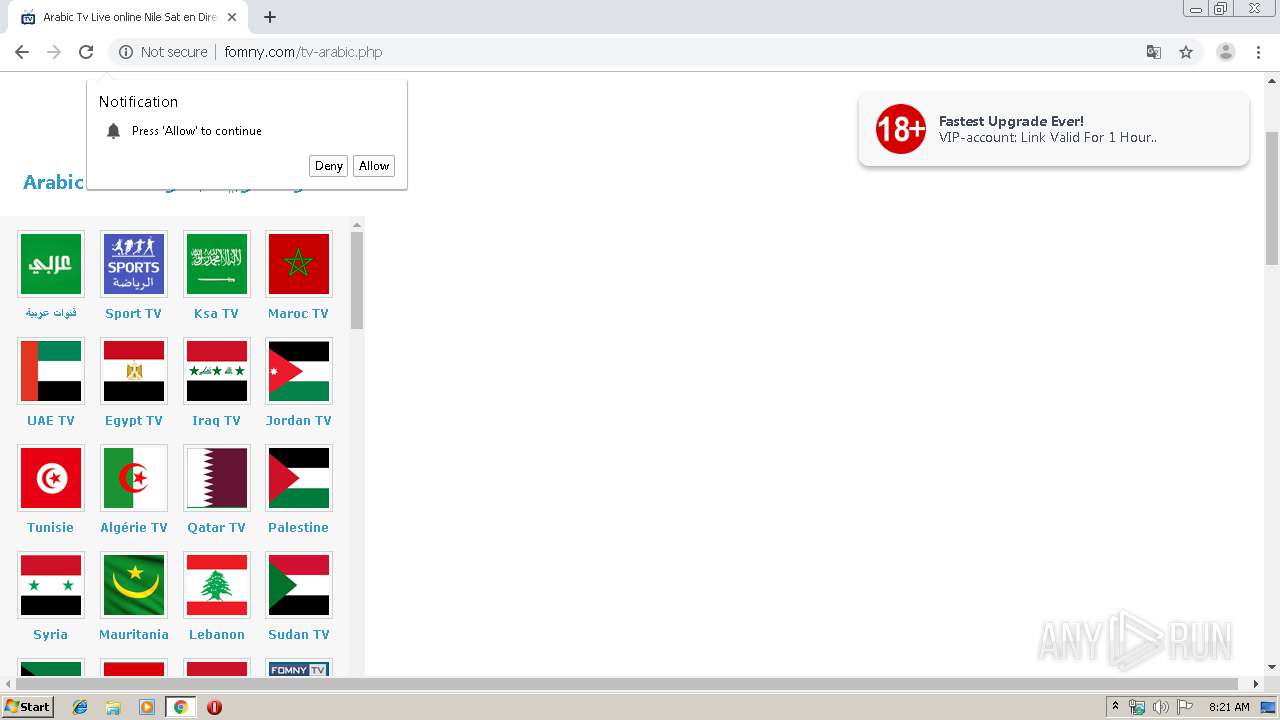Image resolution: width=1280 pixels, height=720 pixels.
Task: Click the Sport TV text link
Action: tap(133, 313)
